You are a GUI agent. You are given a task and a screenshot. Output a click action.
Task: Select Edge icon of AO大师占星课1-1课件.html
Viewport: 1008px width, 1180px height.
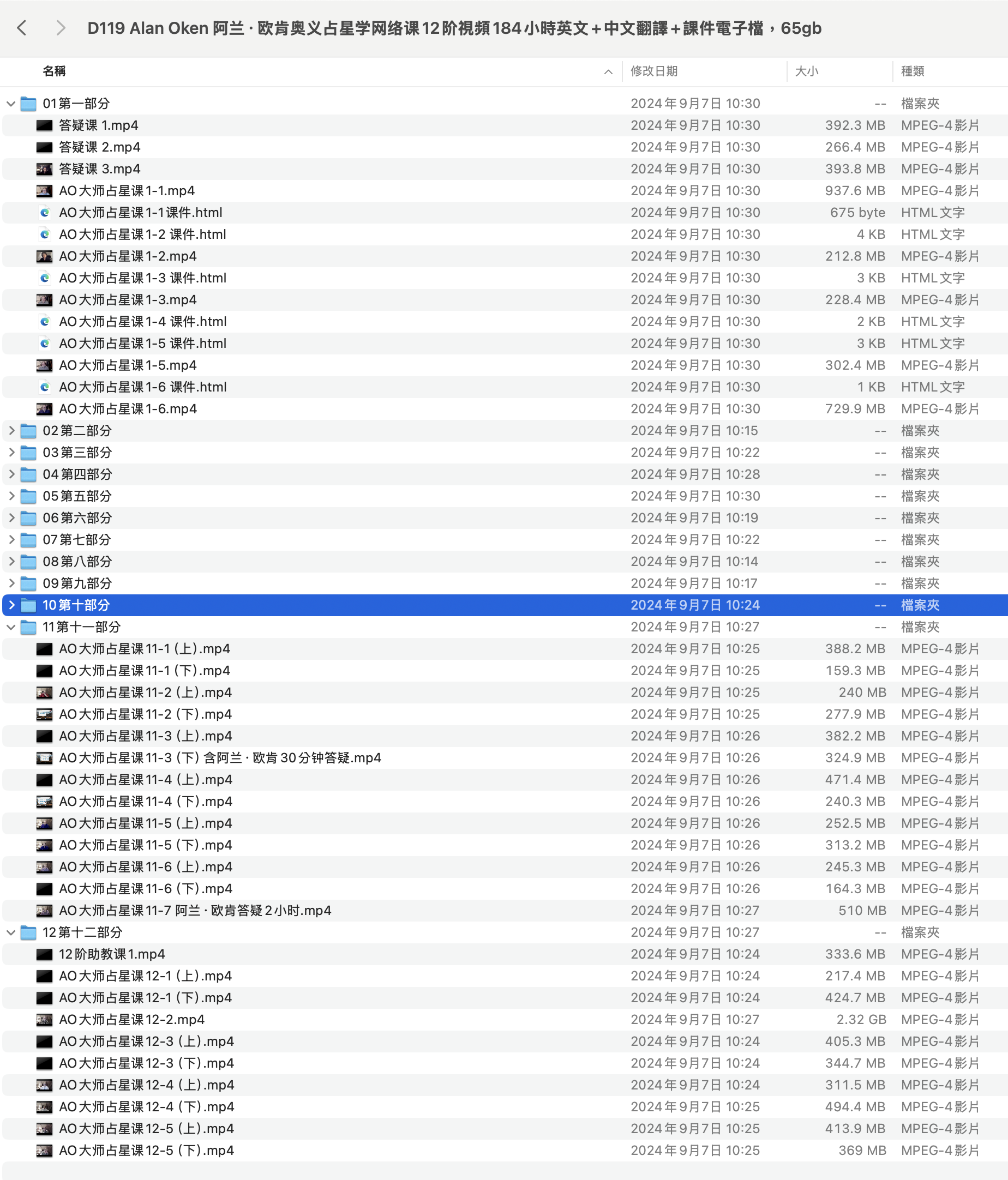coord(44,213)
